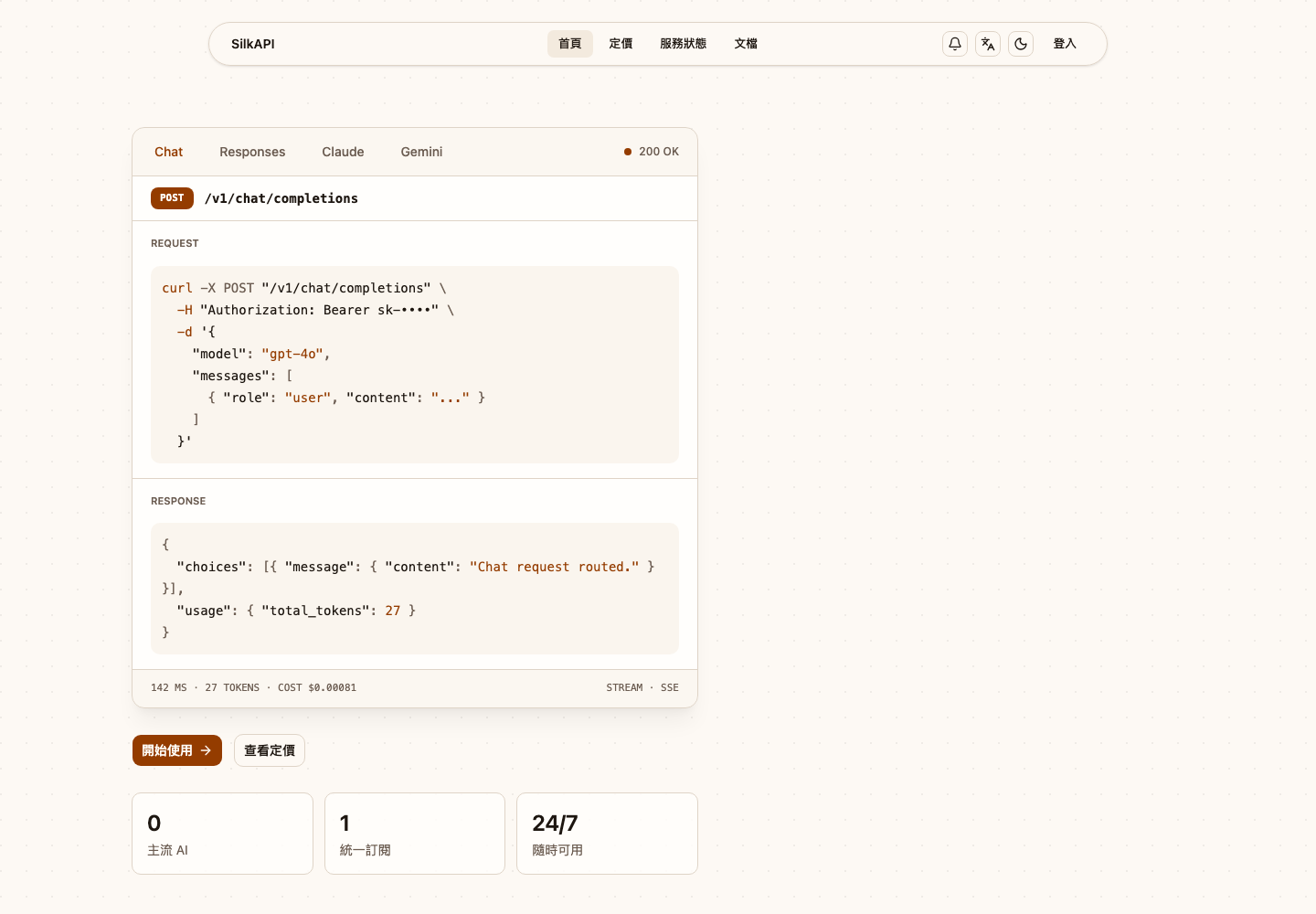Go to 首頁 nav item
1316x914 pixels.
pyautogui.click(x=570, y=44)
